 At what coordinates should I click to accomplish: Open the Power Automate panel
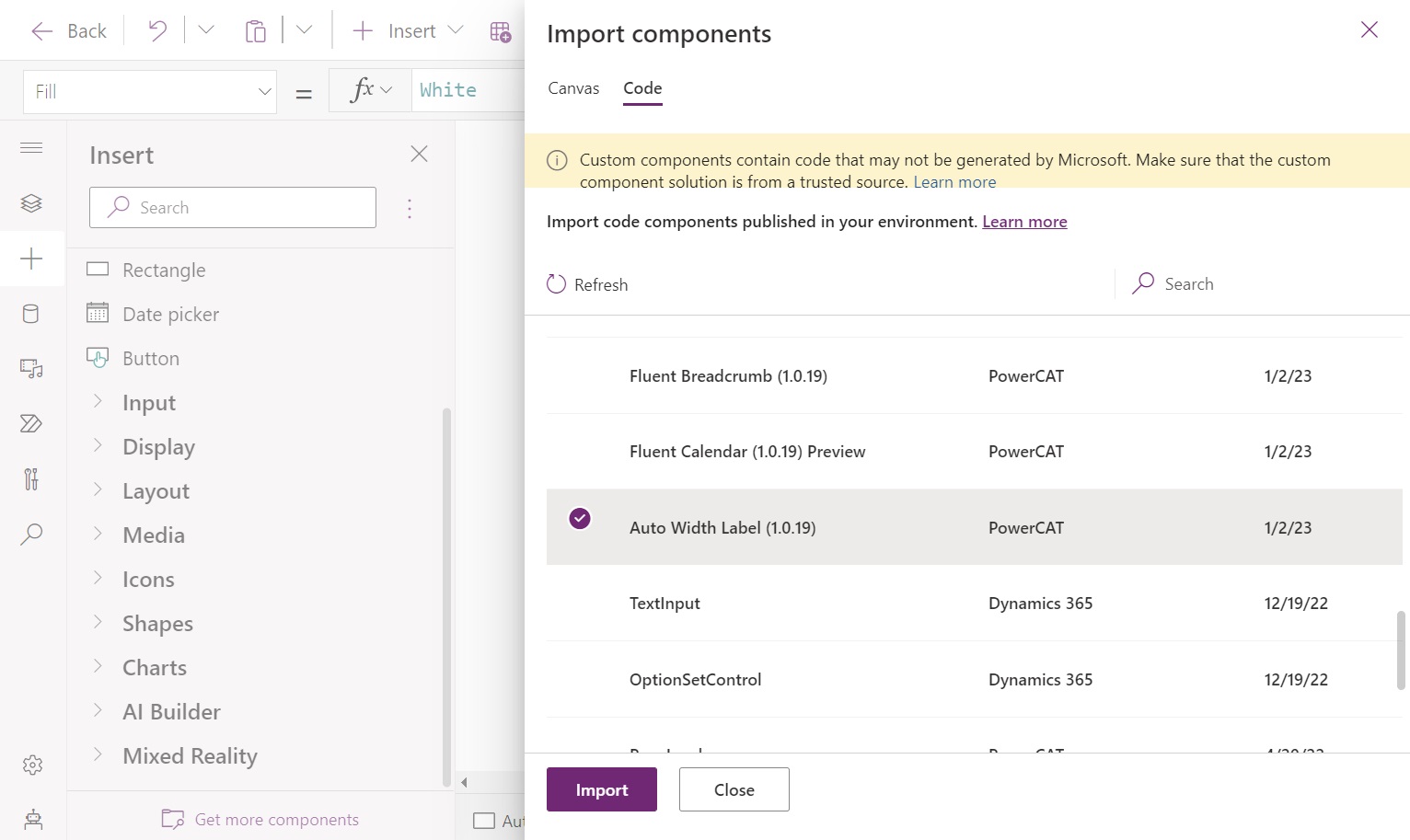pos(32,423)
